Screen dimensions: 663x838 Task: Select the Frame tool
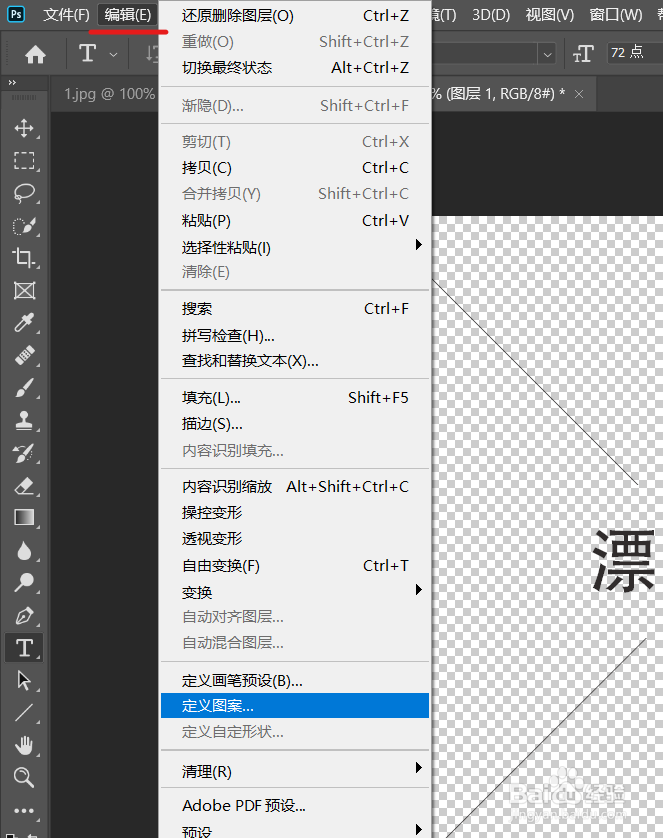point(24,290)
